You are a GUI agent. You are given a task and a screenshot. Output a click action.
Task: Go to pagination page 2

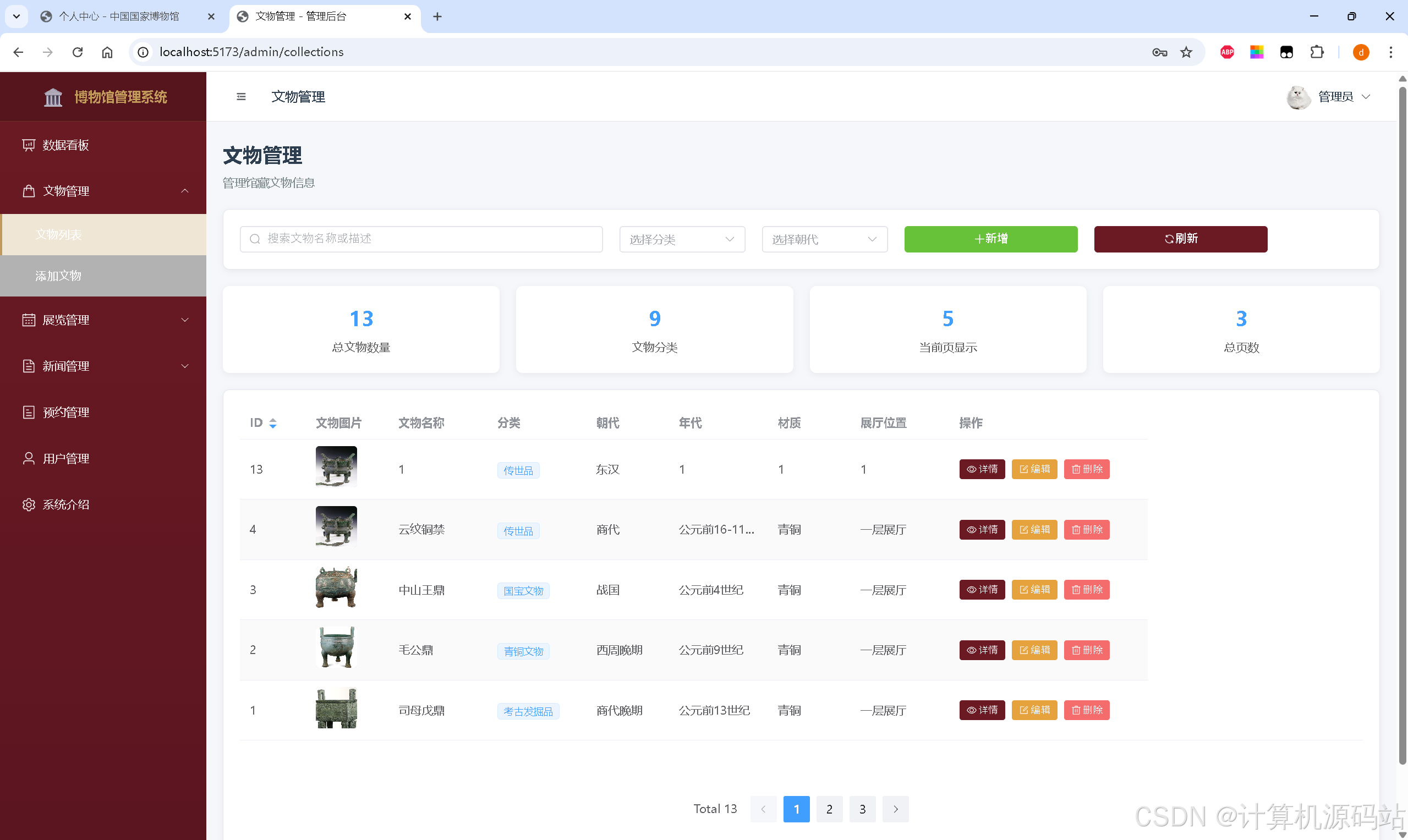[829, 809]
